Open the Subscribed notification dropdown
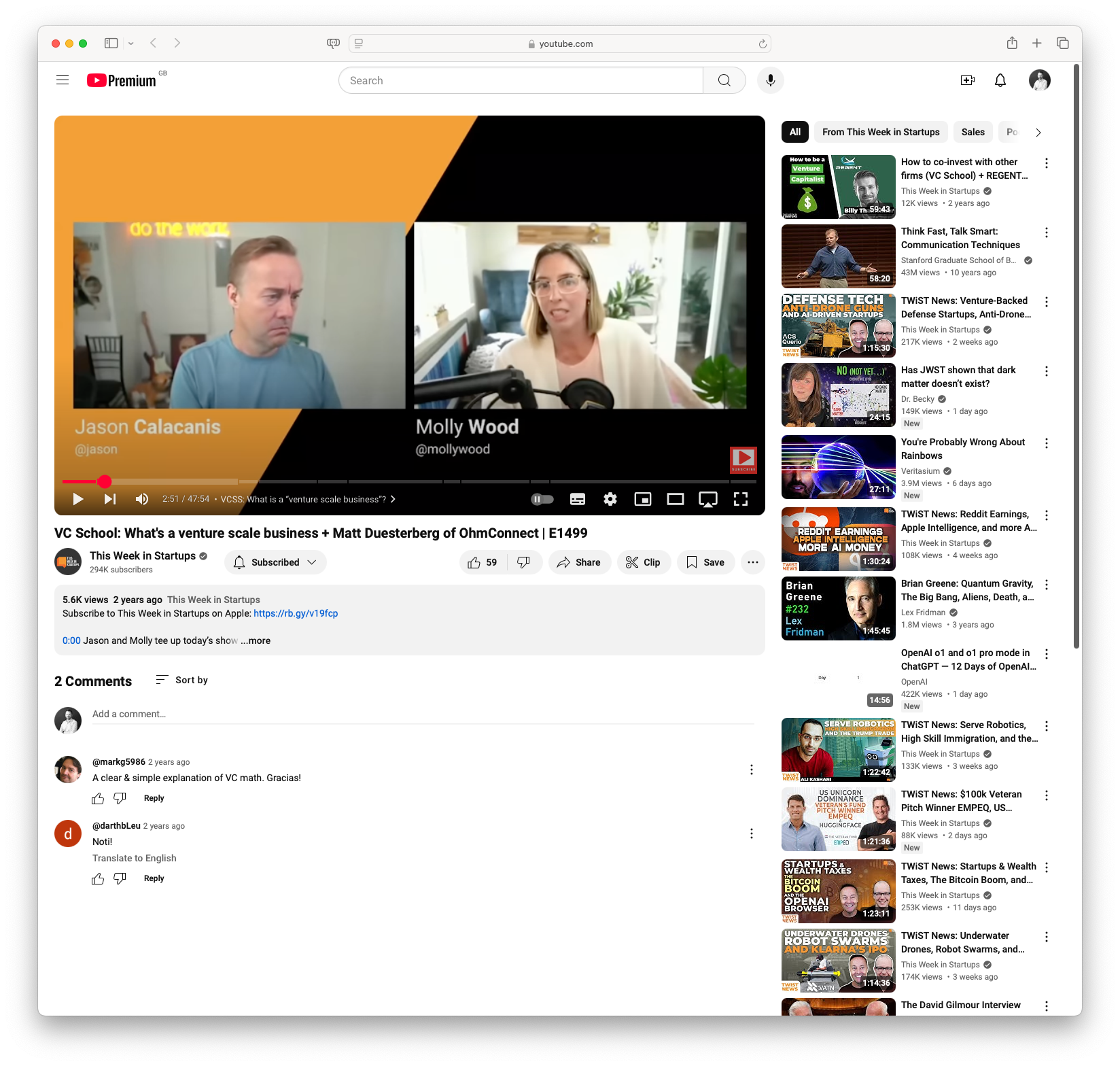Screen dimensions: 1120x1066 pyautogui.click(x=275, y=562)
